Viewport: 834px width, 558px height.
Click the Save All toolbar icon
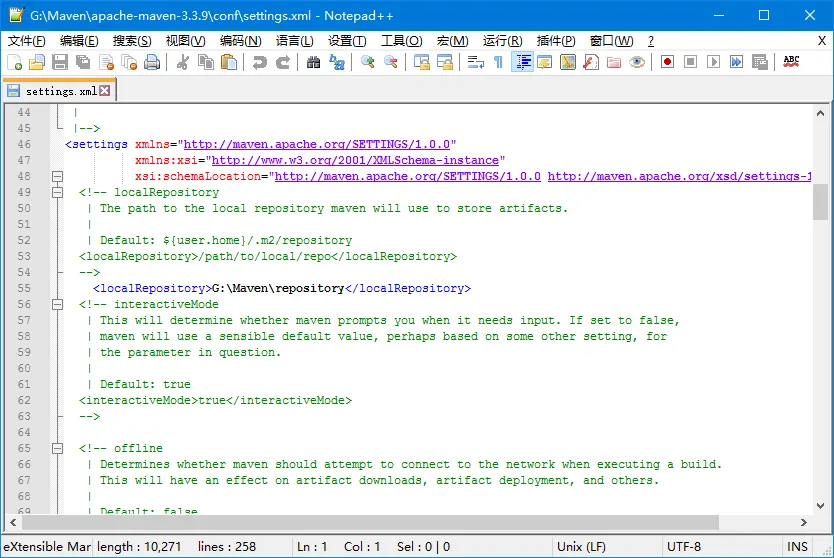click(82, 62)
